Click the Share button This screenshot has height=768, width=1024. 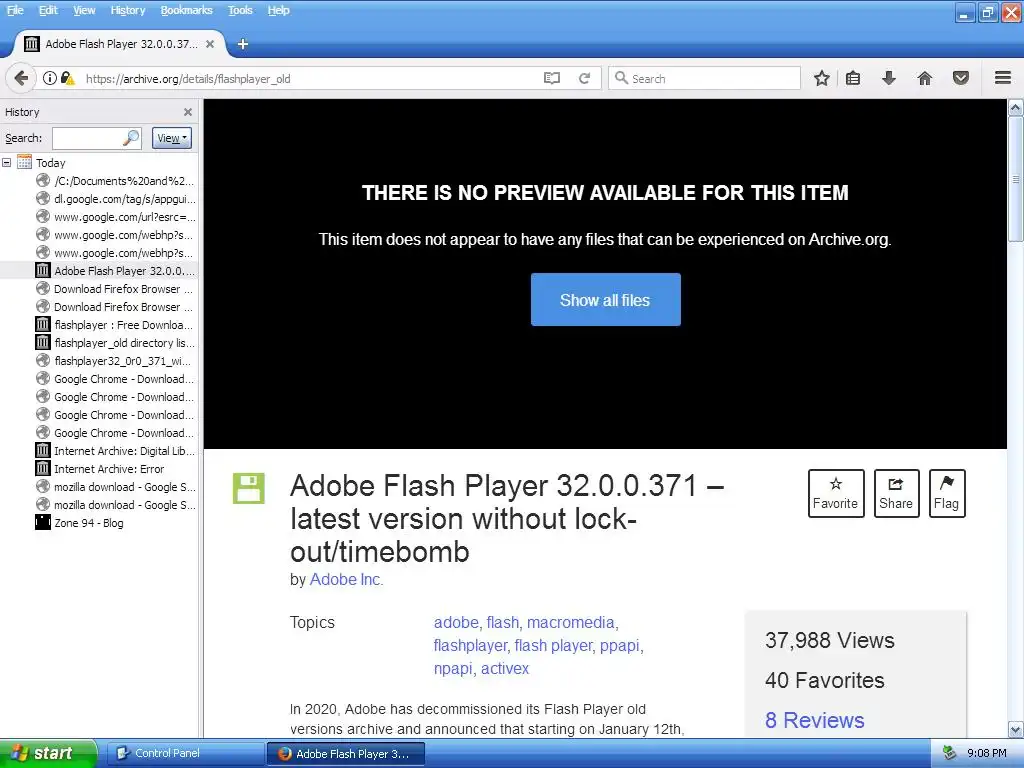point(896,493)
